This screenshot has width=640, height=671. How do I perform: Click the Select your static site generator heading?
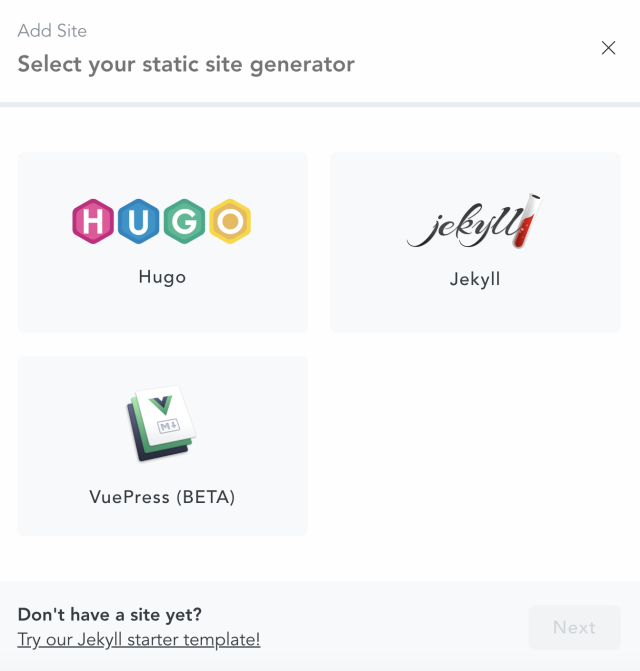(186, 65)
